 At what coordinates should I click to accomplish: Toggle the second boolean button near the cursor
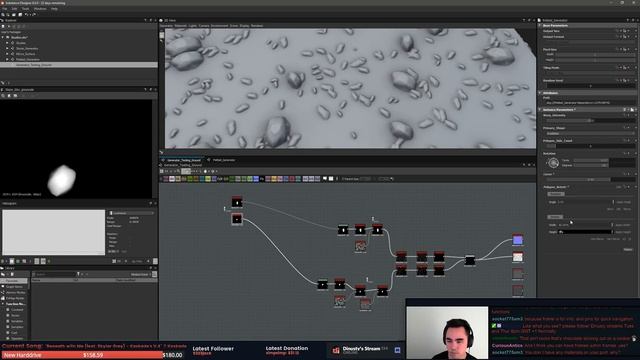point(555,217)
